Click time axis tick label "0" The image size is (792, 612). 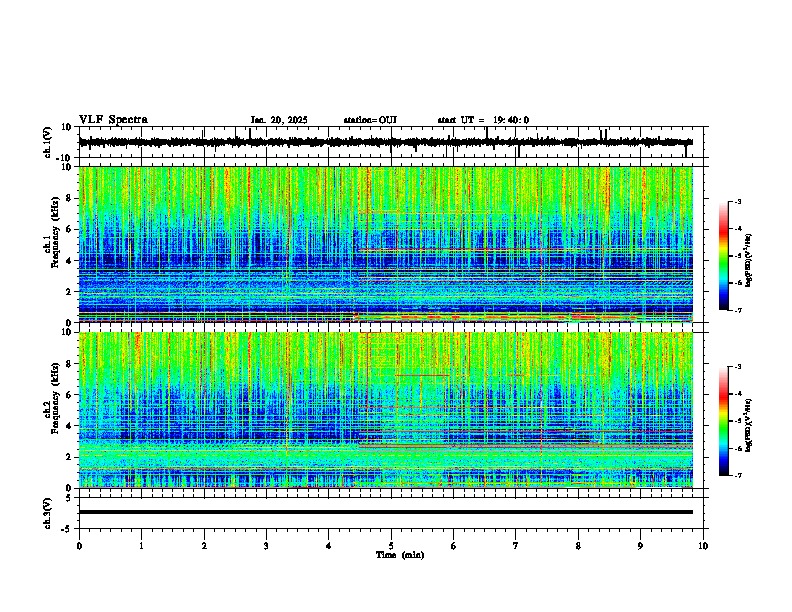click(x=79, y=546)
